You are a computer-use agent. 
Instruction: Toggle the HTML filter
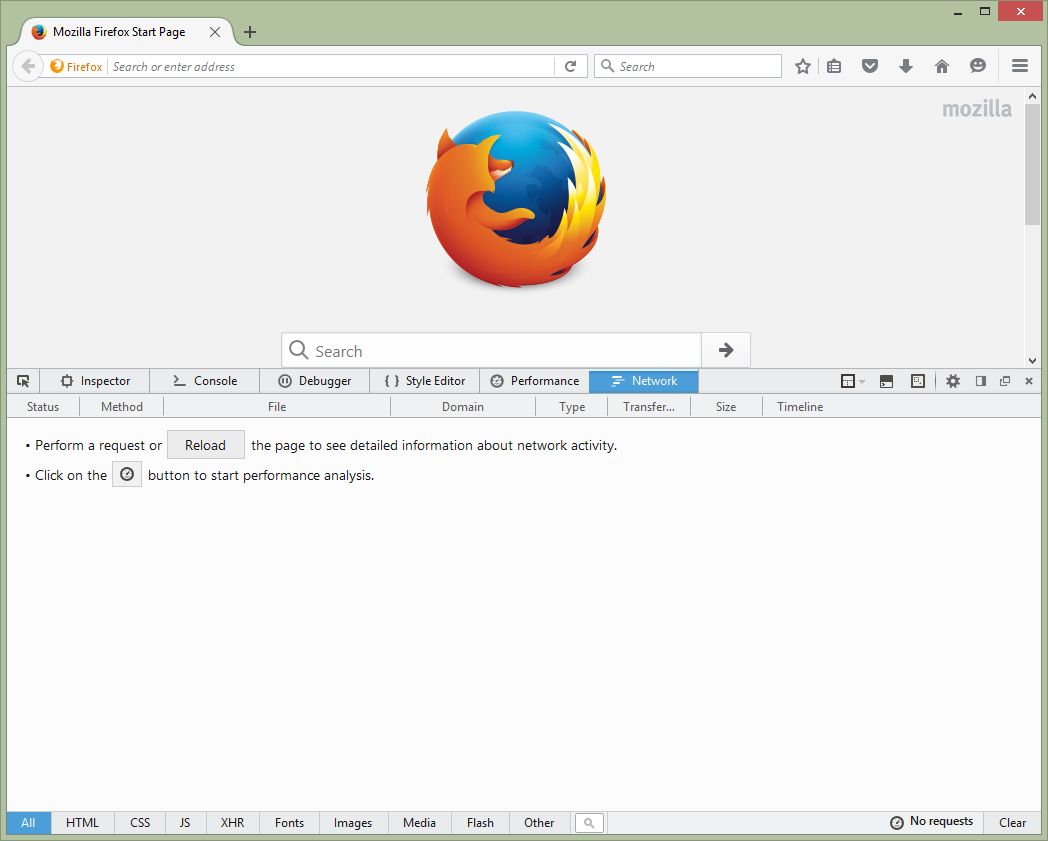(82, 823)
